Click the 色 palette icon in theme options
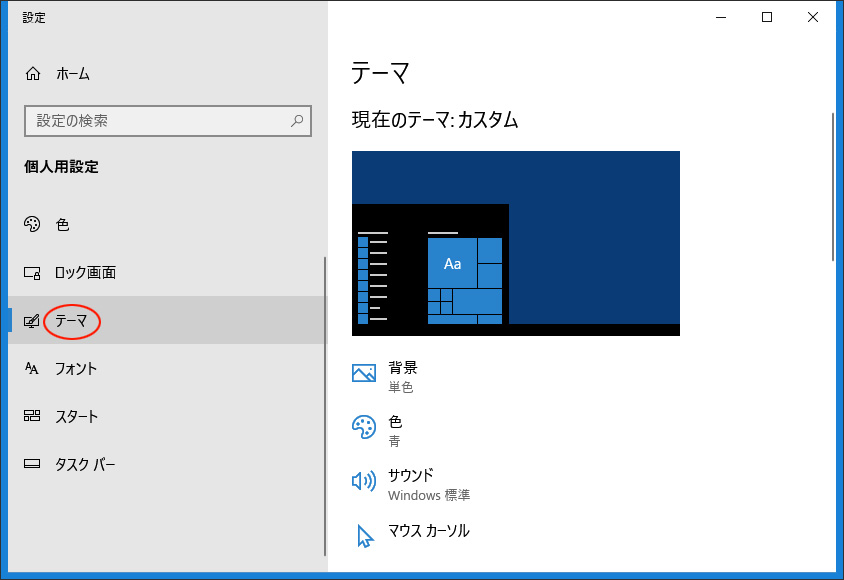Viewport: 844px width, 580px height. 364,427
